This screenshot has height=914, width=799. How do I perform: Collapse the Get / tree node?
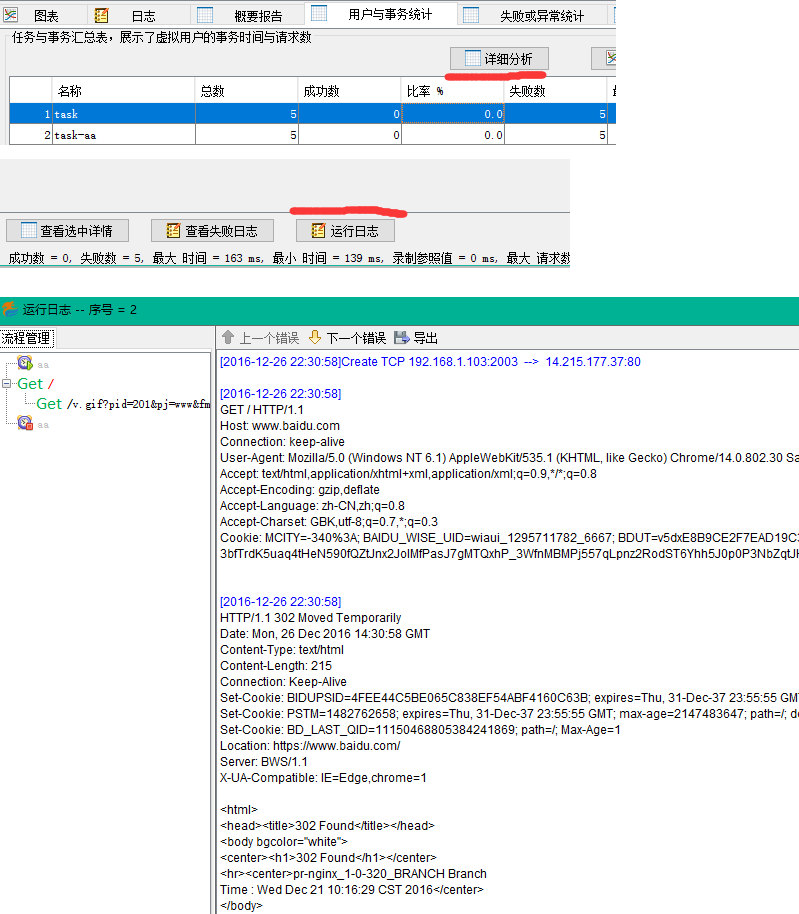[x=8, y=384]
